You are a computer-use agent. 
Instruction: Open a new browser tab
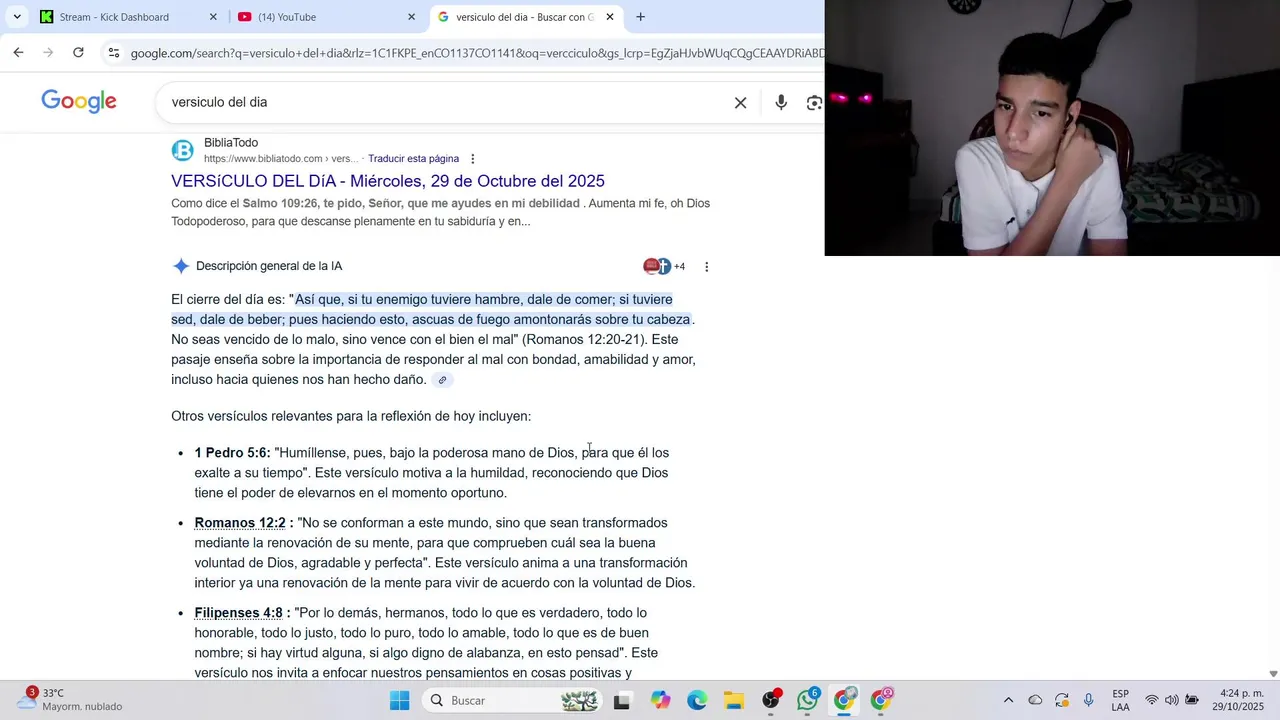[x=640, y=17]
